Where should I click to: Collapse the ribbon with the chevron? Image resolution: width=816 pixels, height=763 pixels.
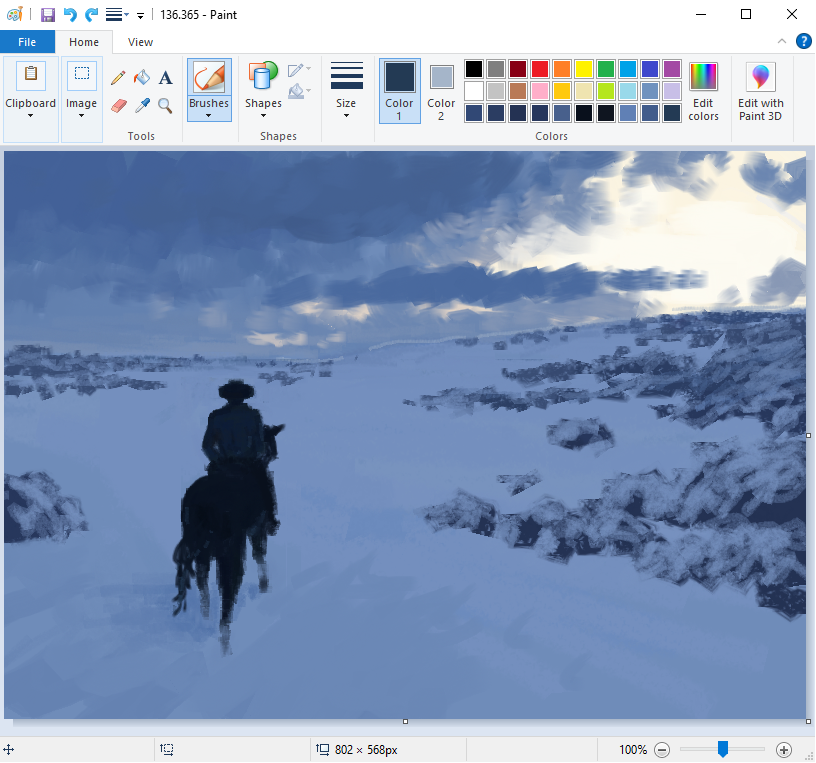pyautogui.click(x=782, y=41)
